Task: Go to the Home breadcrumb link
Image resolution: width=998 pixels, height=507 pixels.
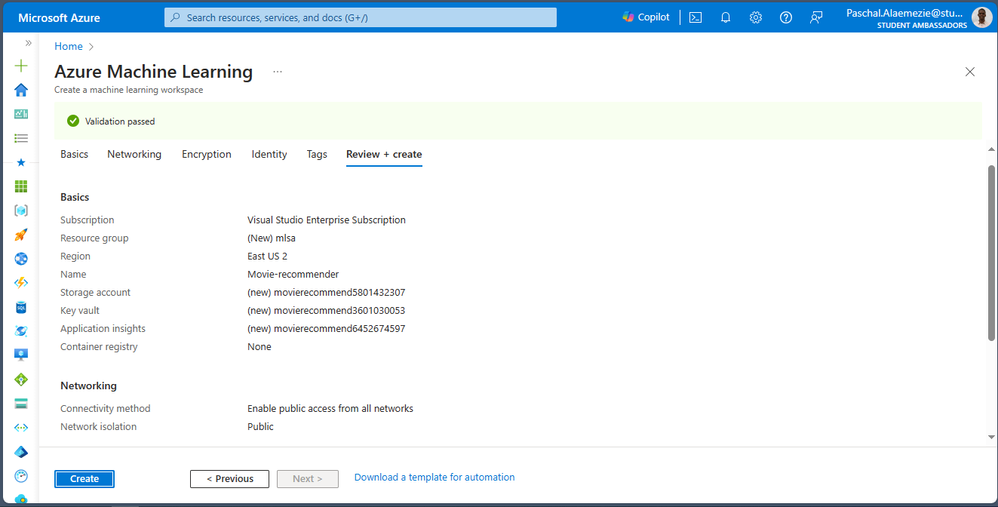Action: click(x=69, y=46)
